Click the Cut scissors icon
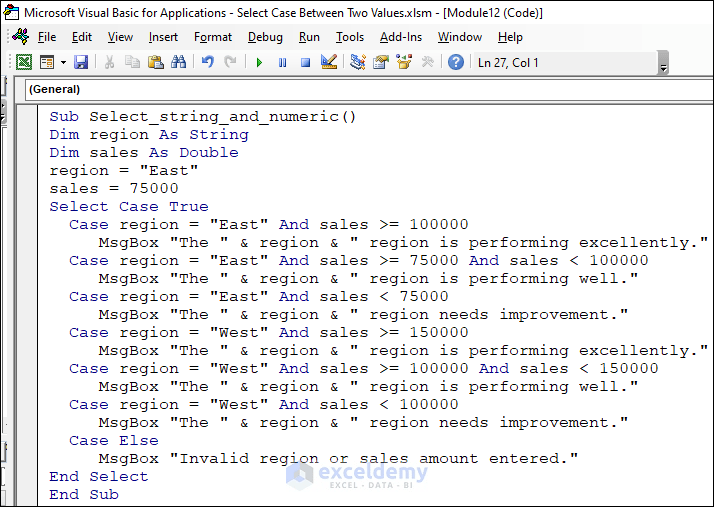Screen dimensions: 714x507 point(109,61)
